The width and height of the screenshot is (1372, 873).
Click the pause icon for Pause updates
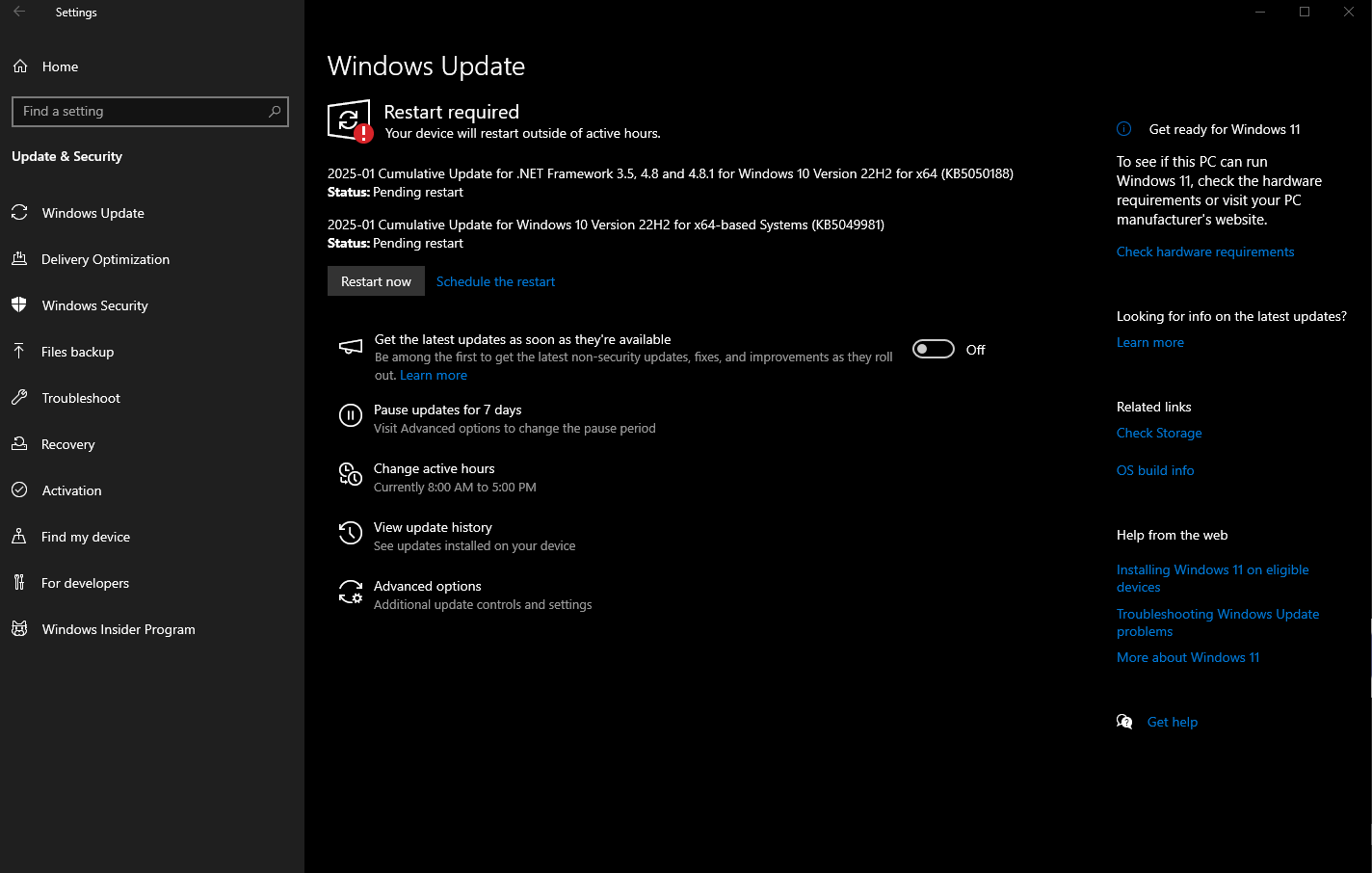pyautogui.click(x=351, y=415)
